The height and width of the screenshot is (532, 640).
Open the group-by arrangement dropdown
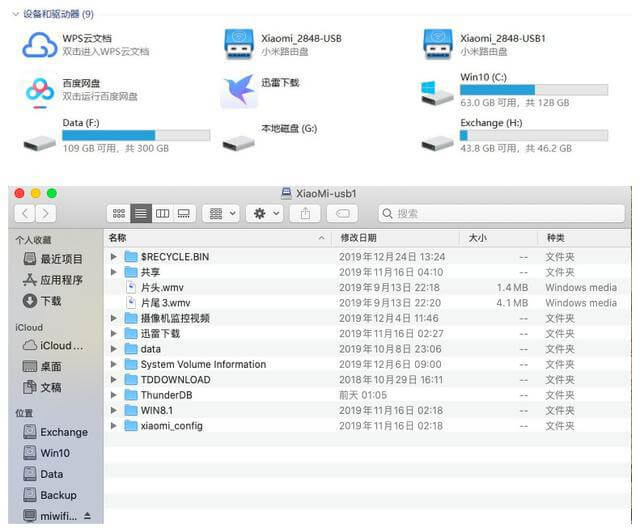(x=220, y=214)
